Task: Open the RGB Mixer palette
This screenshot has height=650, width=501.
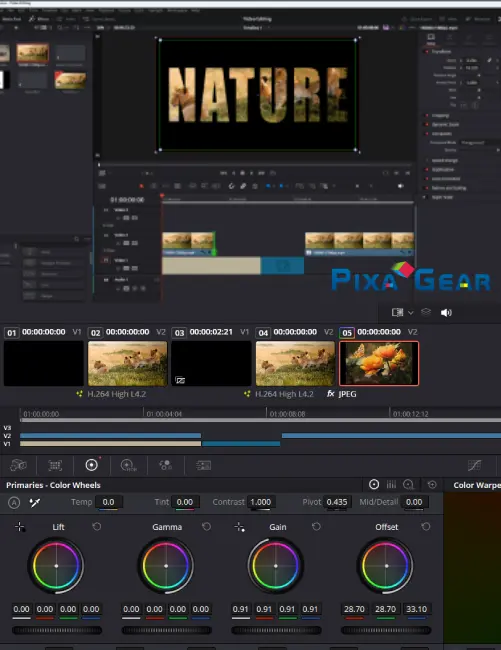Action: [x=165, y=465]
